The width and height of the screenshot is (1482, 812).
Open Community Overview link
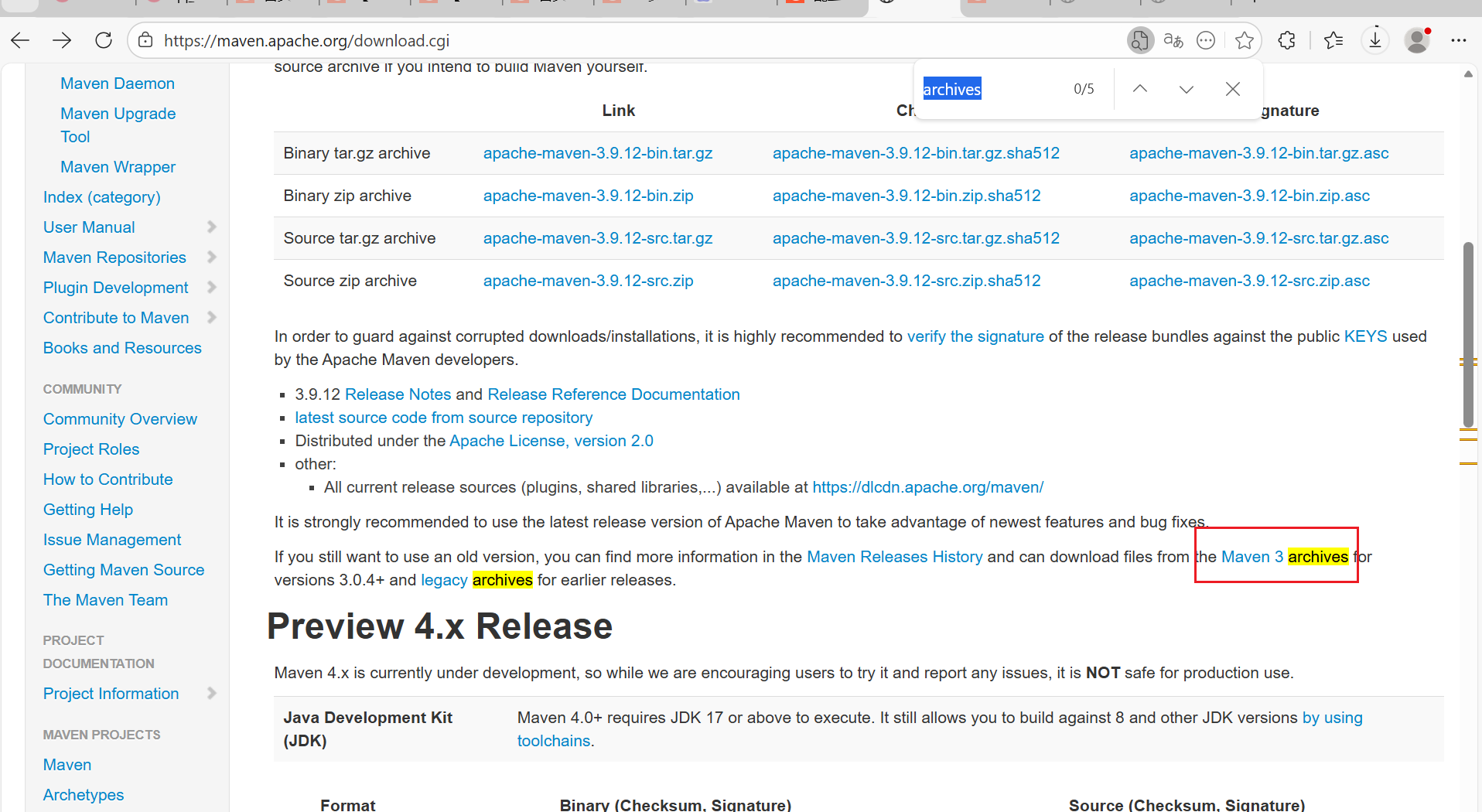click(120, 419)
